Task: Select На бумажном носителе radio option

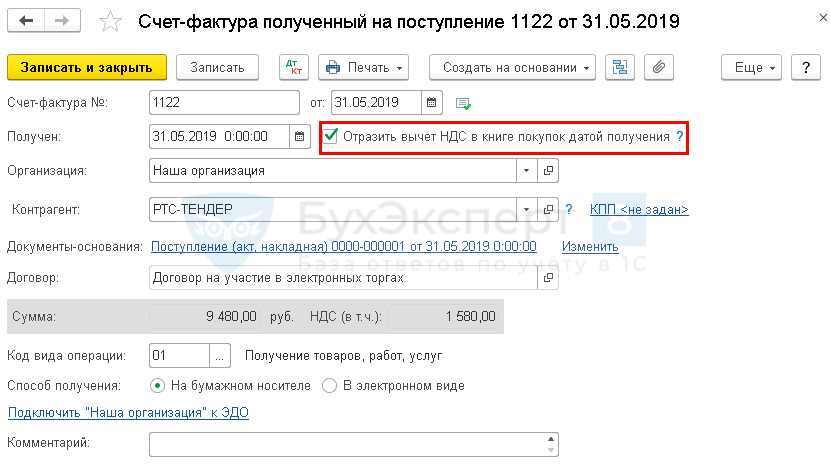Action: click(x=157, y=385)
